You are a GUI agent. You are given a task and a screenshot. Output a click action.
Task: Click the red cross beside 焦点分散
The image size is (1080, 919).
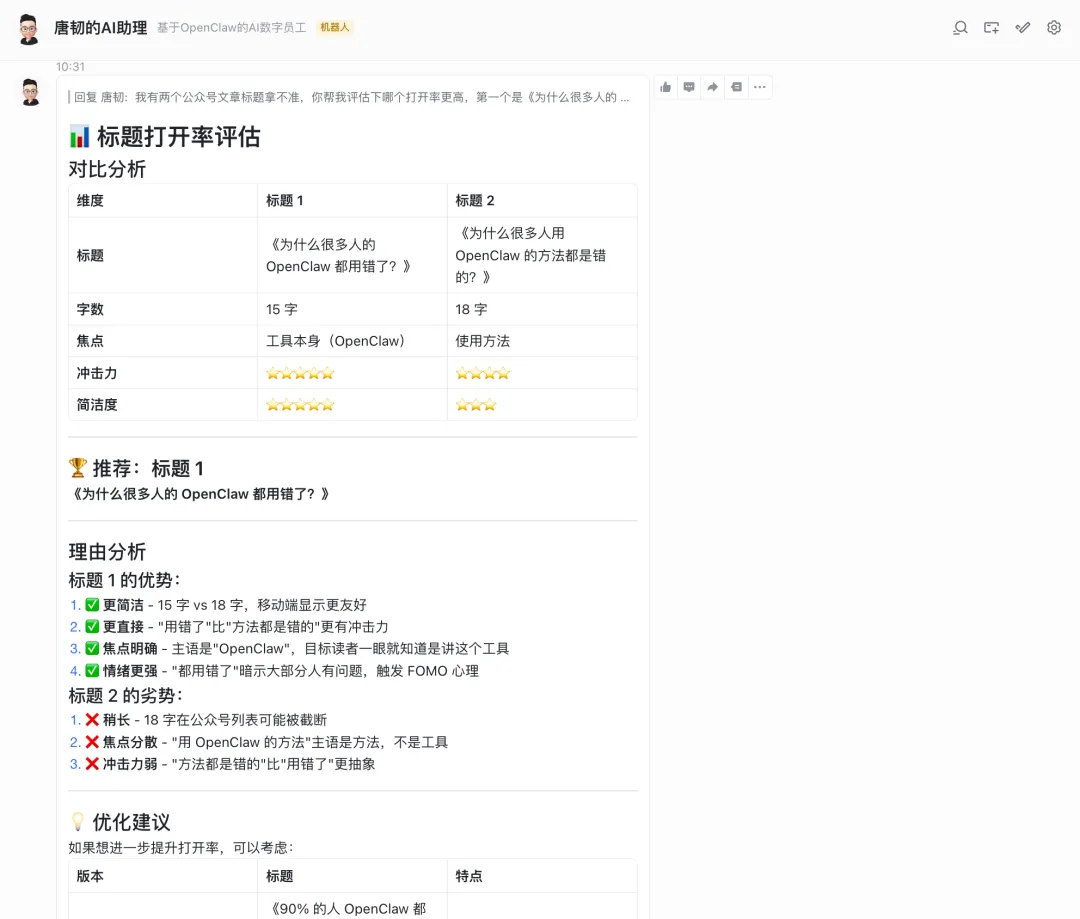click(x=92, y=742)
